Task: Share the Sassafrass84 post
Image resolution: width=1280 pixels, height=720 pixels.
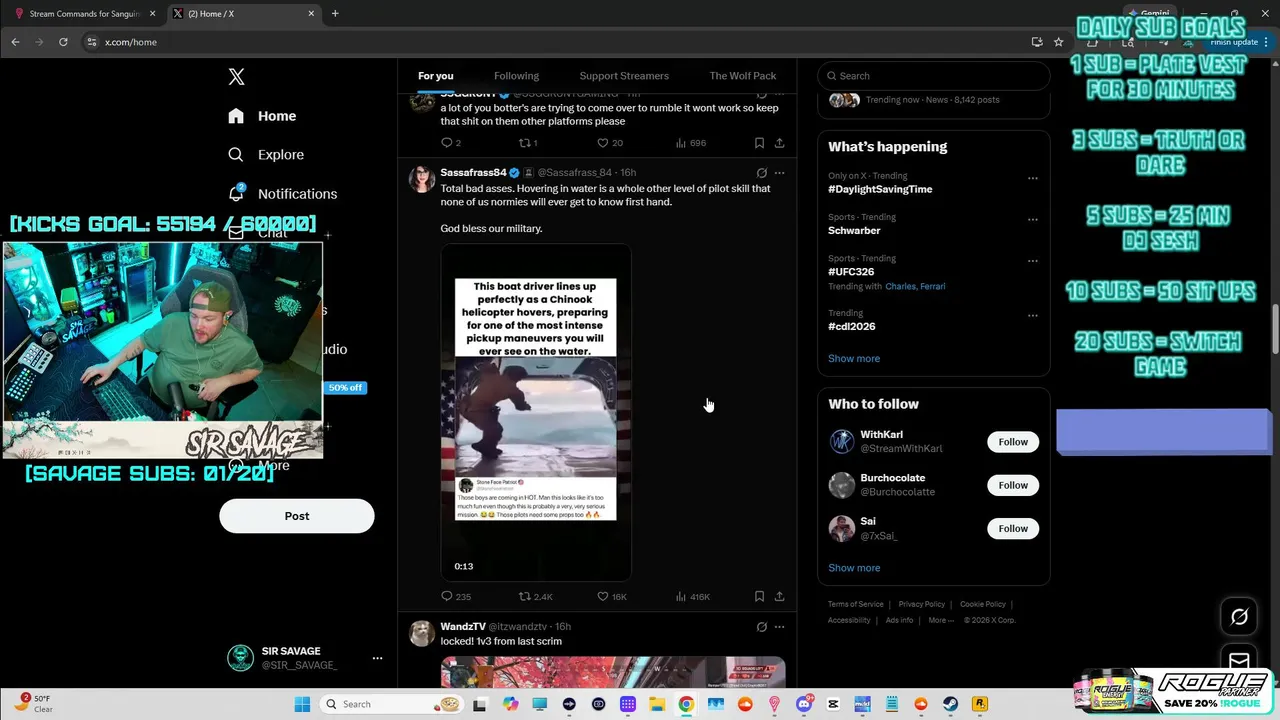Action: point(779,596)
